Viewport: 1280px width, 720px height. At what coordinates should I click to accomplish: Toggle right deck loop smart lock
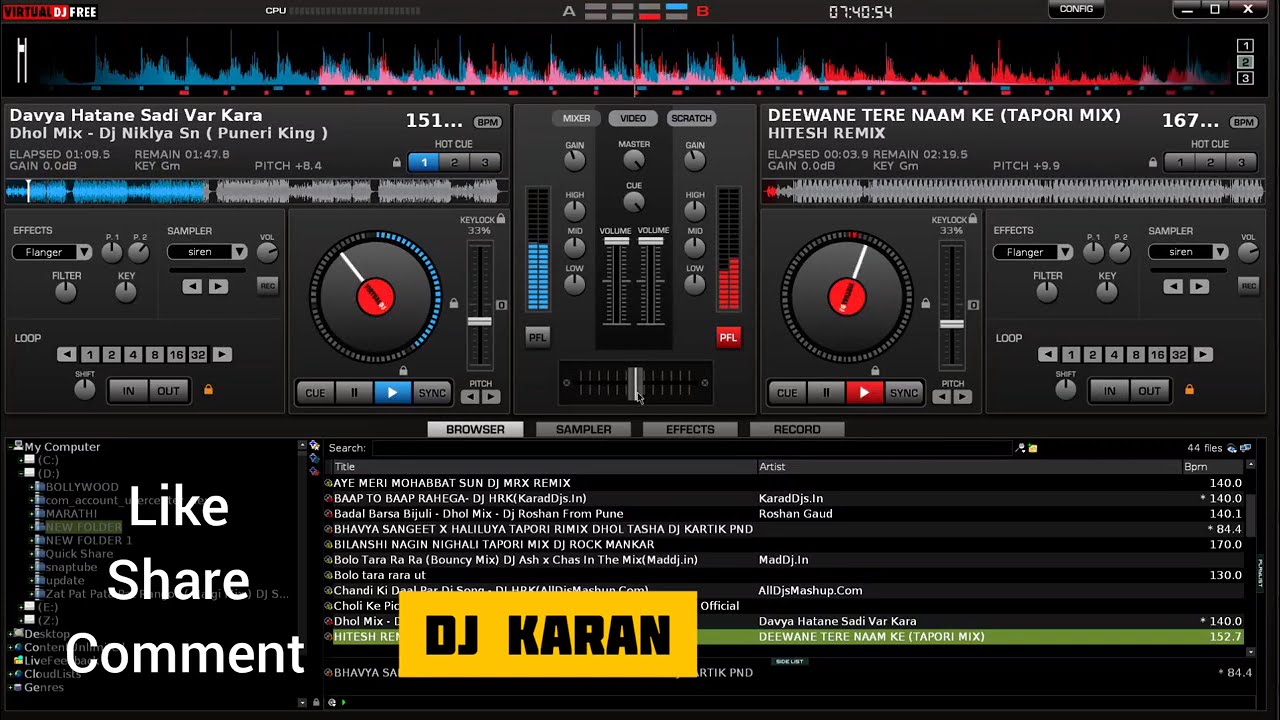(x=1189, y=390)
